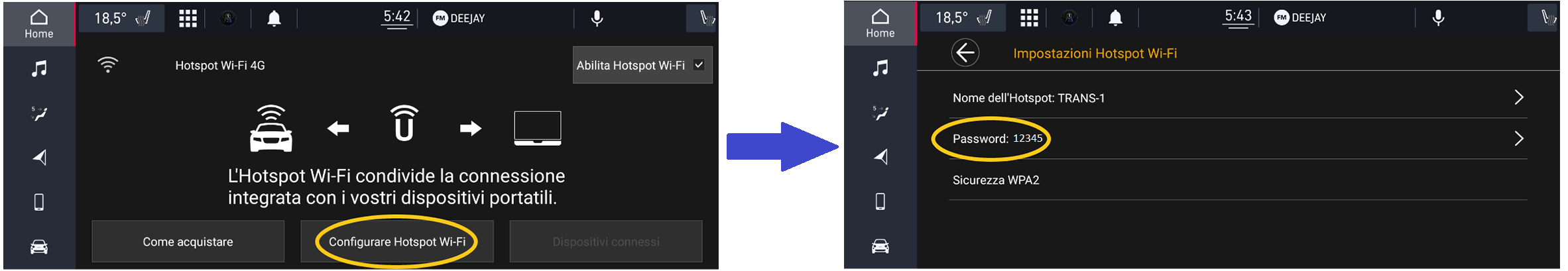Open the apps grid icon in the left screen top bar
The height and width of the screenshot is (271, 1568).
188,19
